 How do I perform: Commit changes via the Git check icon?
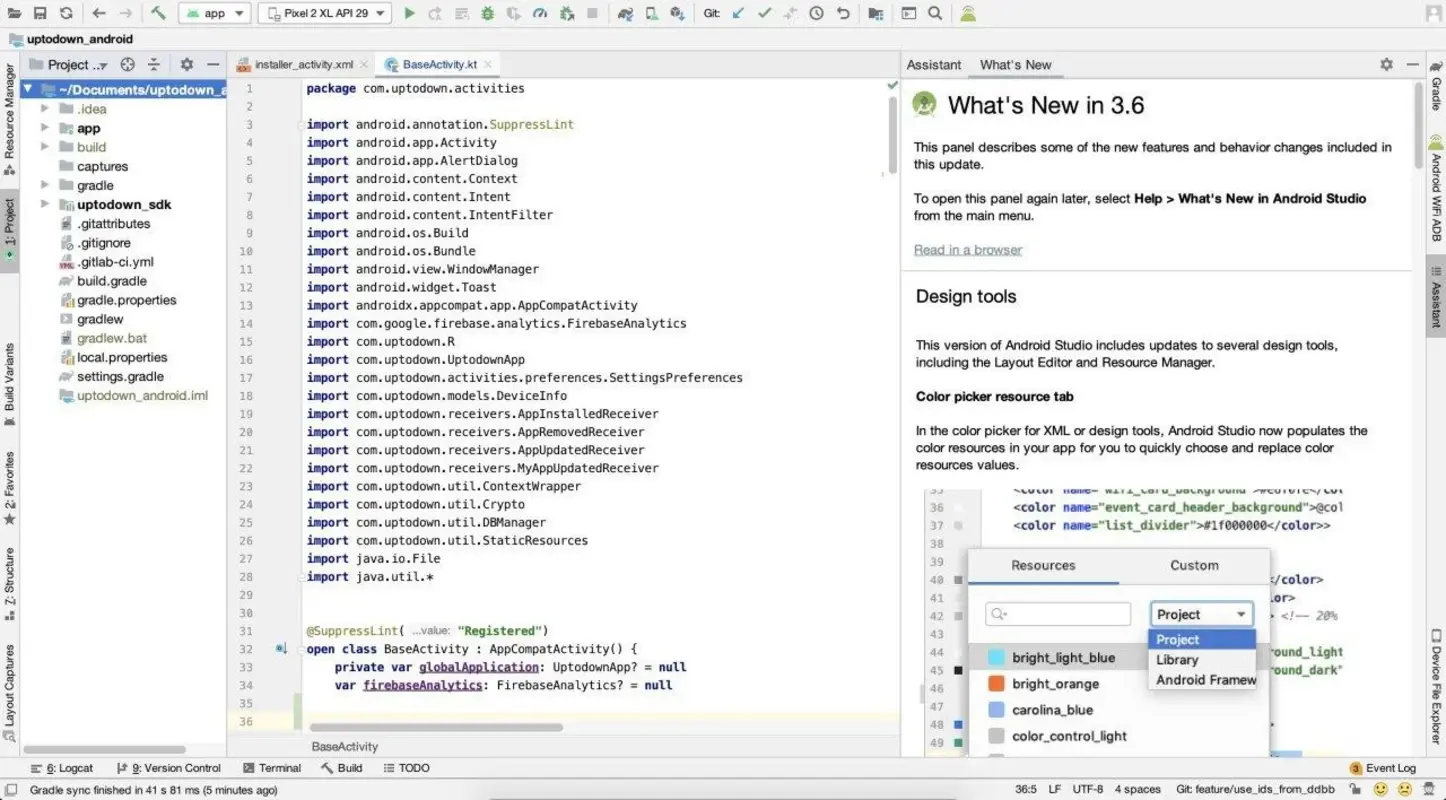tap(766, 13)
